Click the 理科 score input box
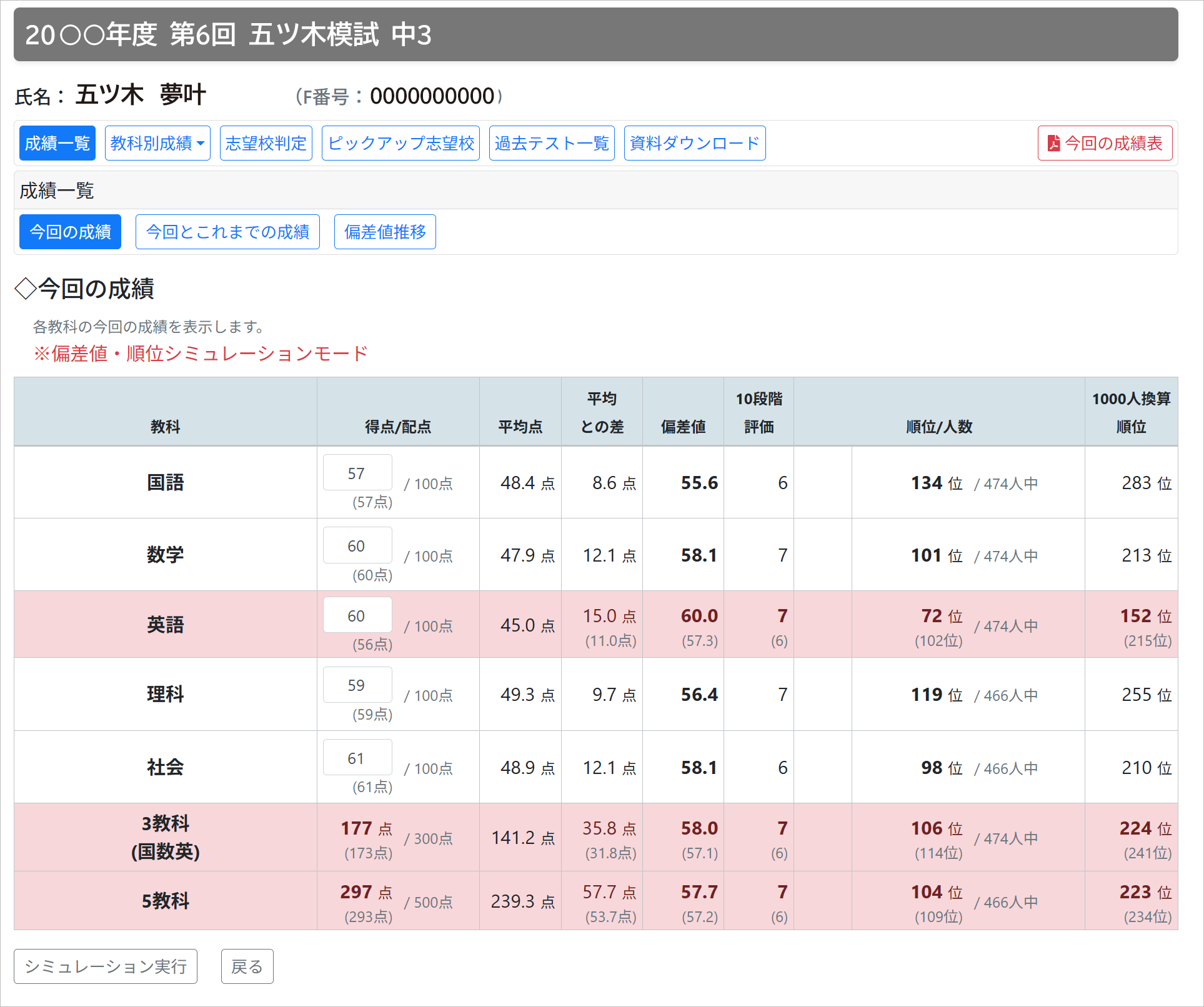This screenshot has width=1204, height=1007. click(357, 685)
